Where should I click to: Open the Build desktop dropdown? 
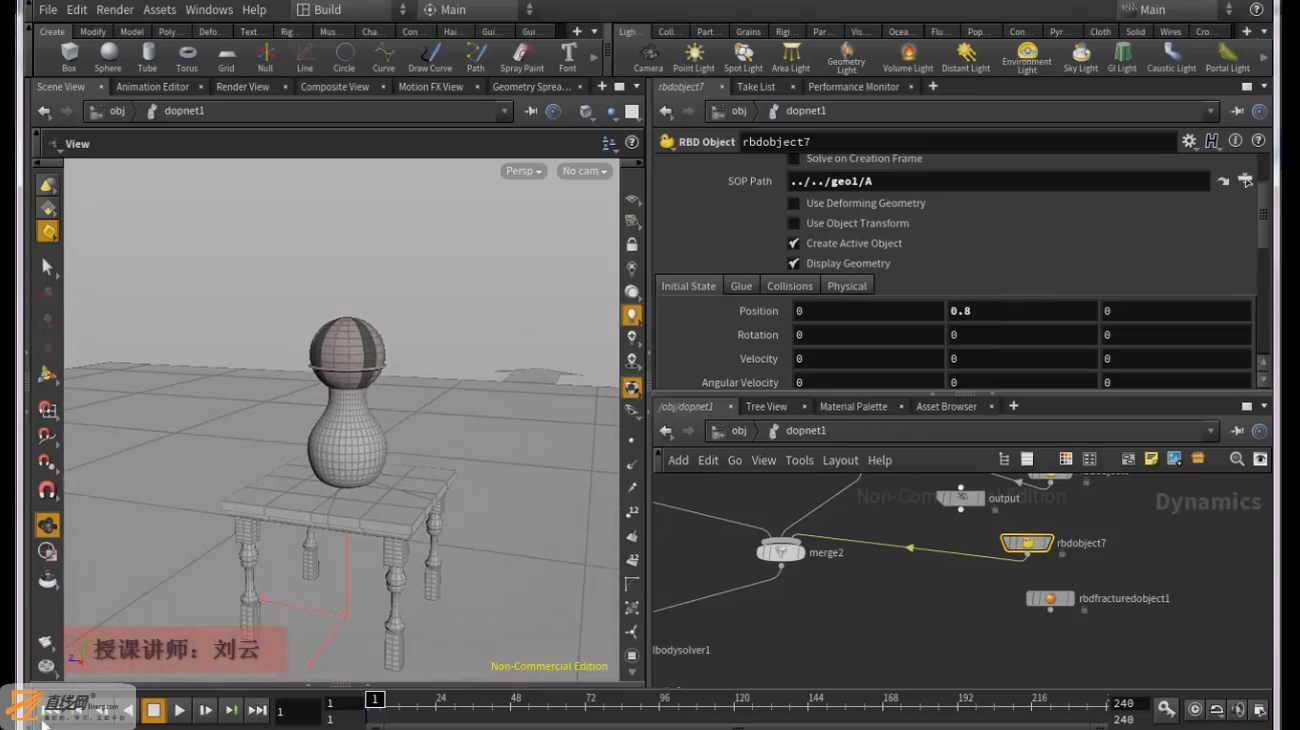point(352,10)
